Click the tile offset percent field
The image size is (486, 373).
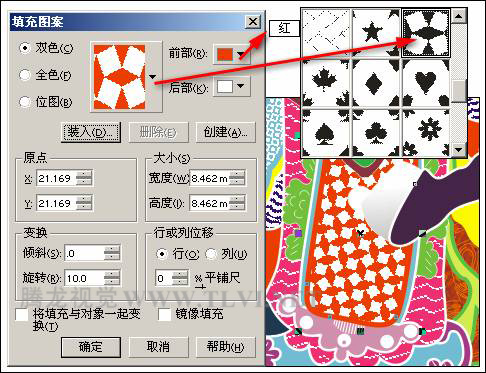point(164,278)
